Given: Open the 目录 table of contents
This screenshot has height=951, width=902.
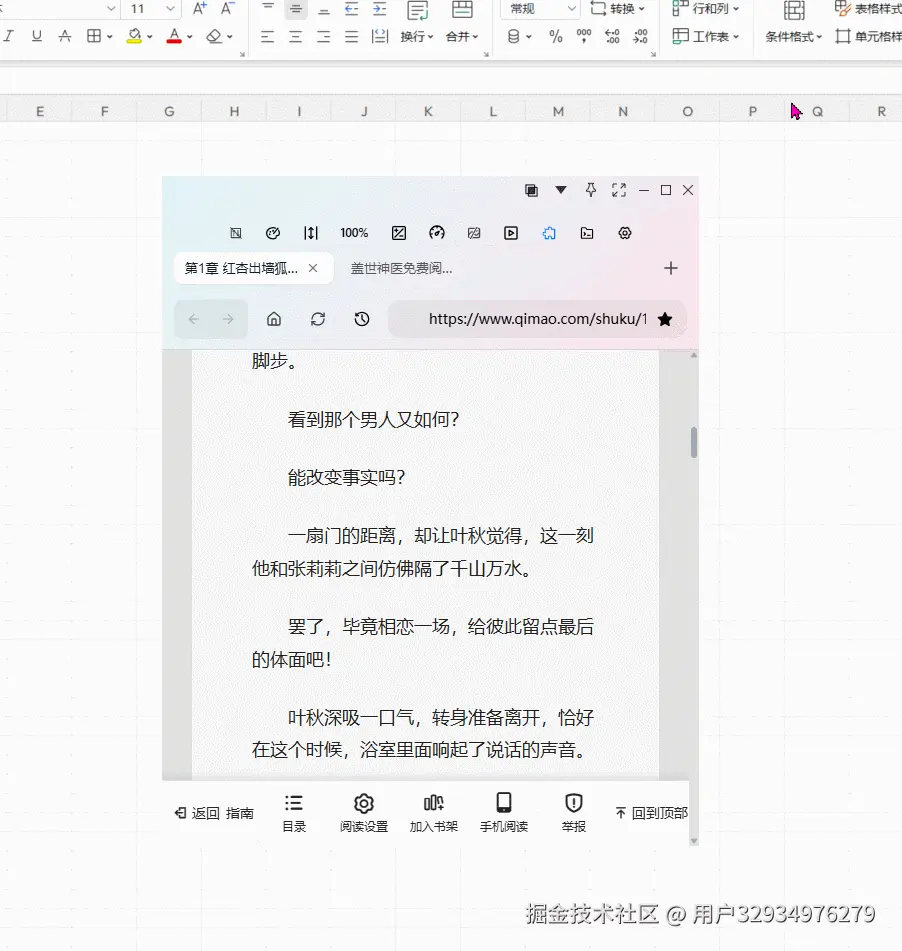Looking at the screenshot, I should 294,814.
